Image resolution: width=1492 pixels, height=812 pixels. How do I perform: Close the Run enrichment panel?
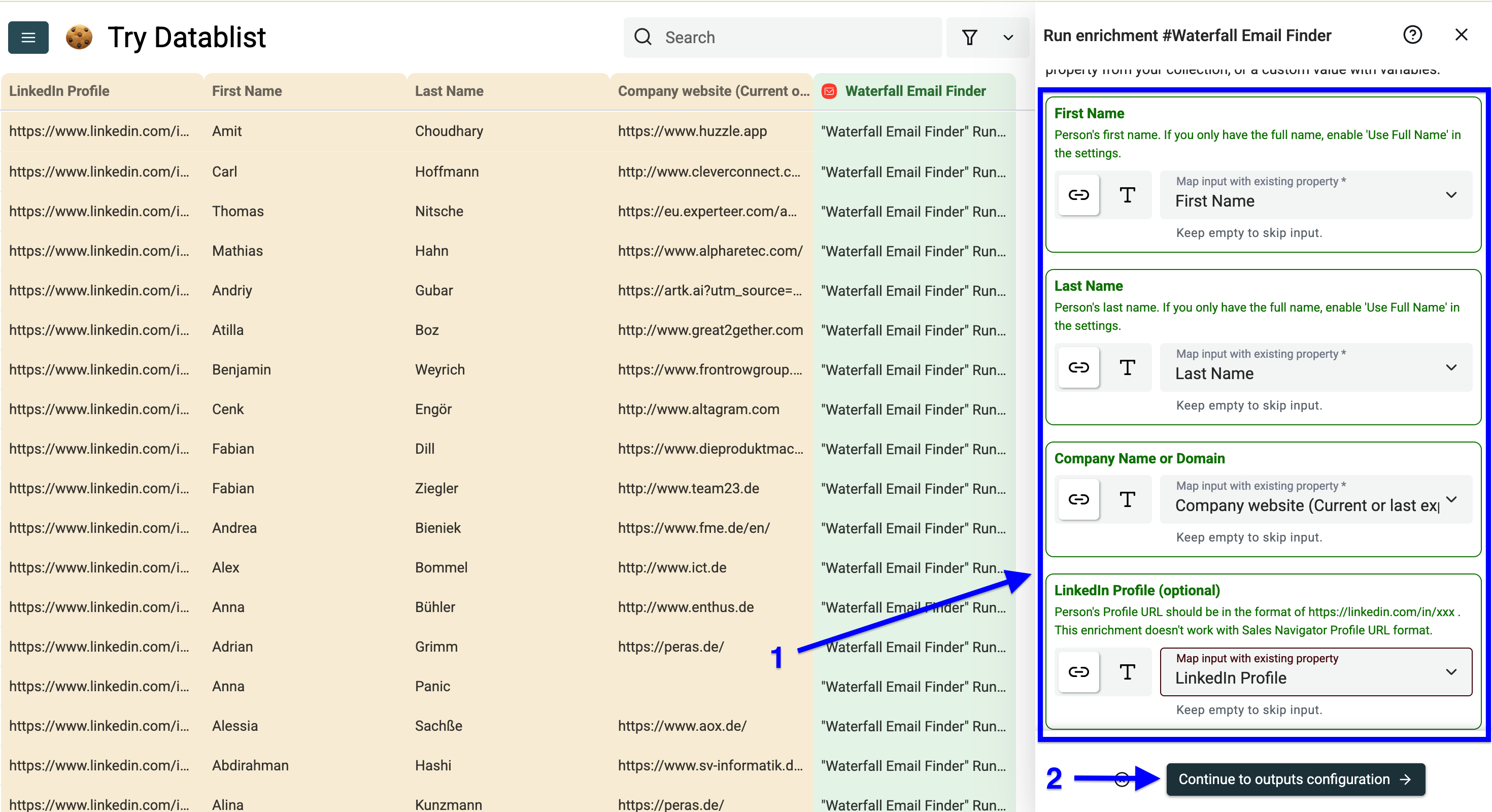tap(1462, 35)
